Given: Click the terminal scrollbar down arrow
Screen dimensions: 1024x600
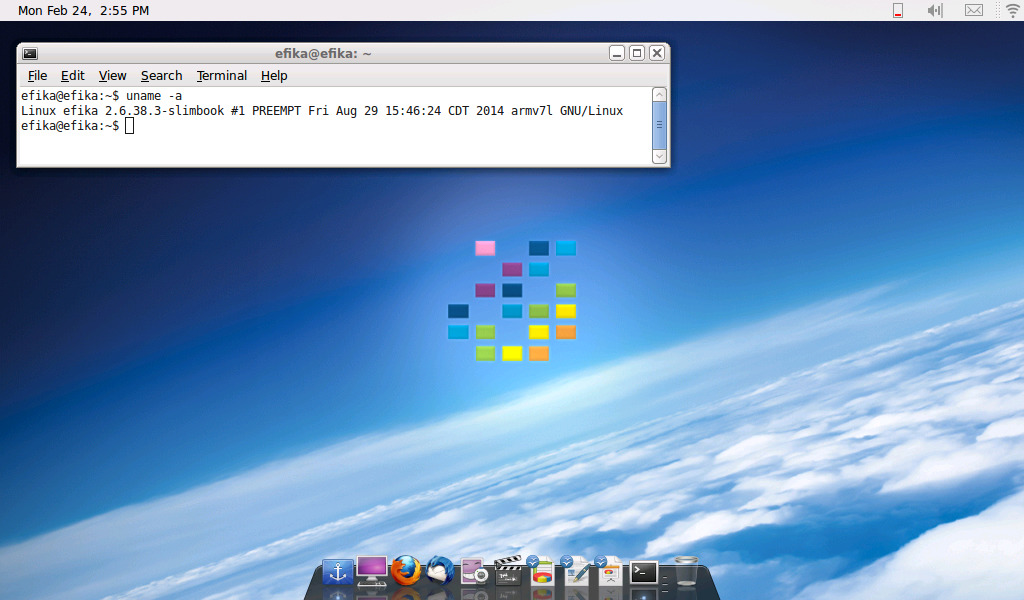Looking at the screenshot, I should [x=659, y=156].
